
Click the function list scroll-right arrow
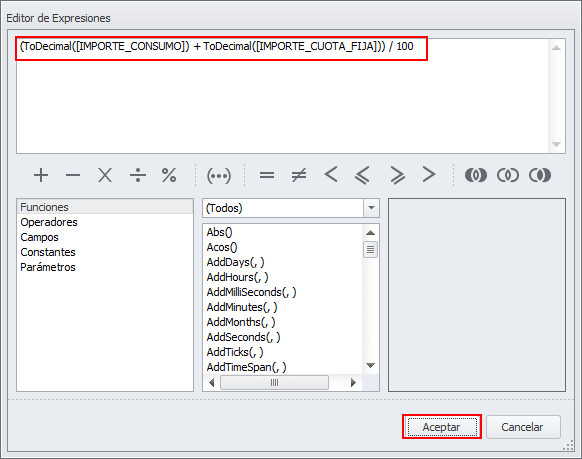click(x=353, y=383)
